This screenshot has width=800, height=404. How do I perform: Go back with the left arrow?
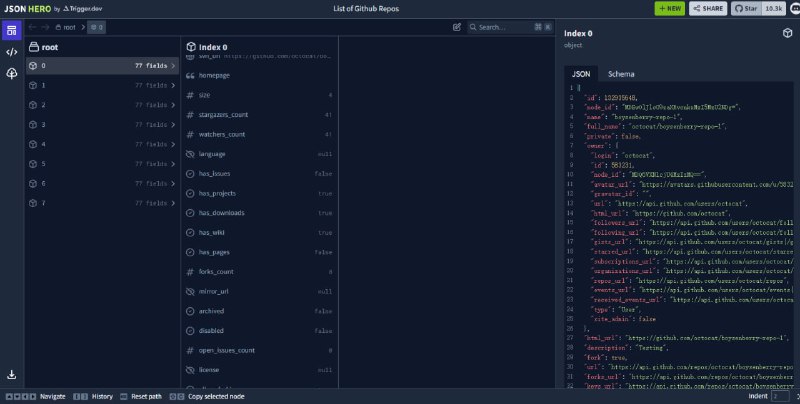pyautogui.click(x=34, y=27)
